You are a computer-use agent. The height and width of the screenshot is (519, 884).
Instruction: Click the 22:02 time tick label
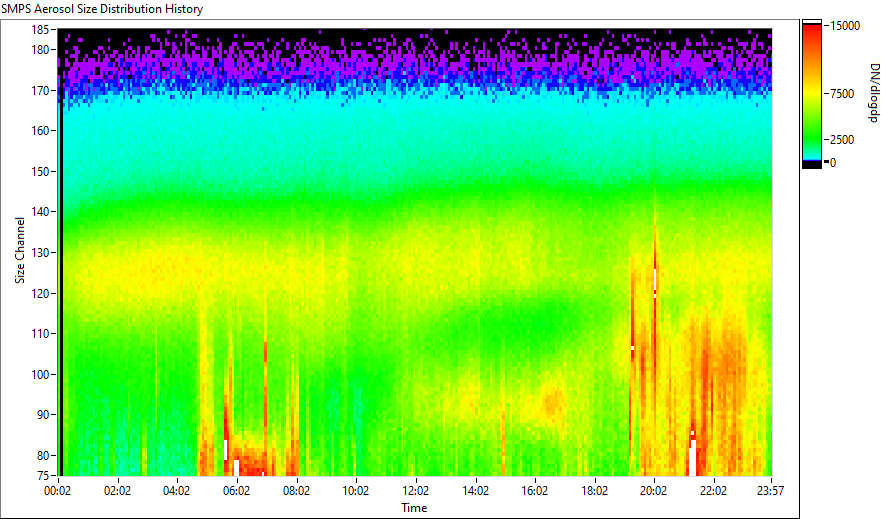713,491
